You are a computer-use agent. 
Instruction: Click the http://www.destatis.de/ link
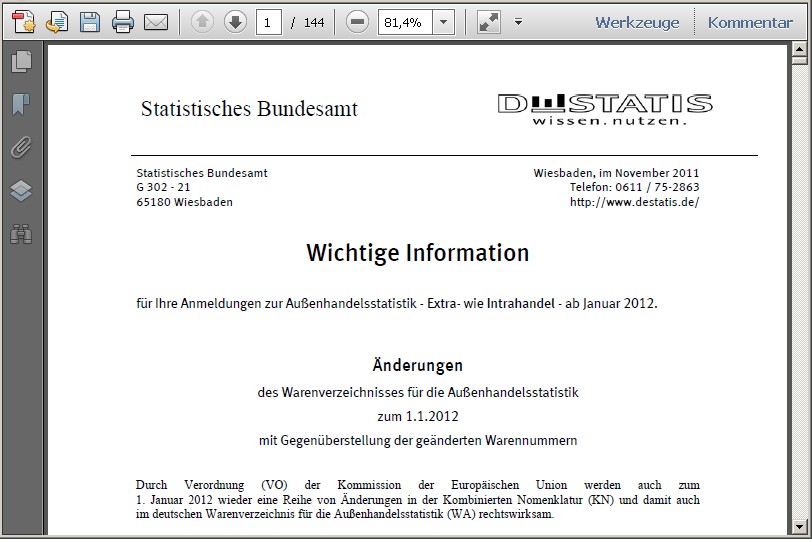634,202
